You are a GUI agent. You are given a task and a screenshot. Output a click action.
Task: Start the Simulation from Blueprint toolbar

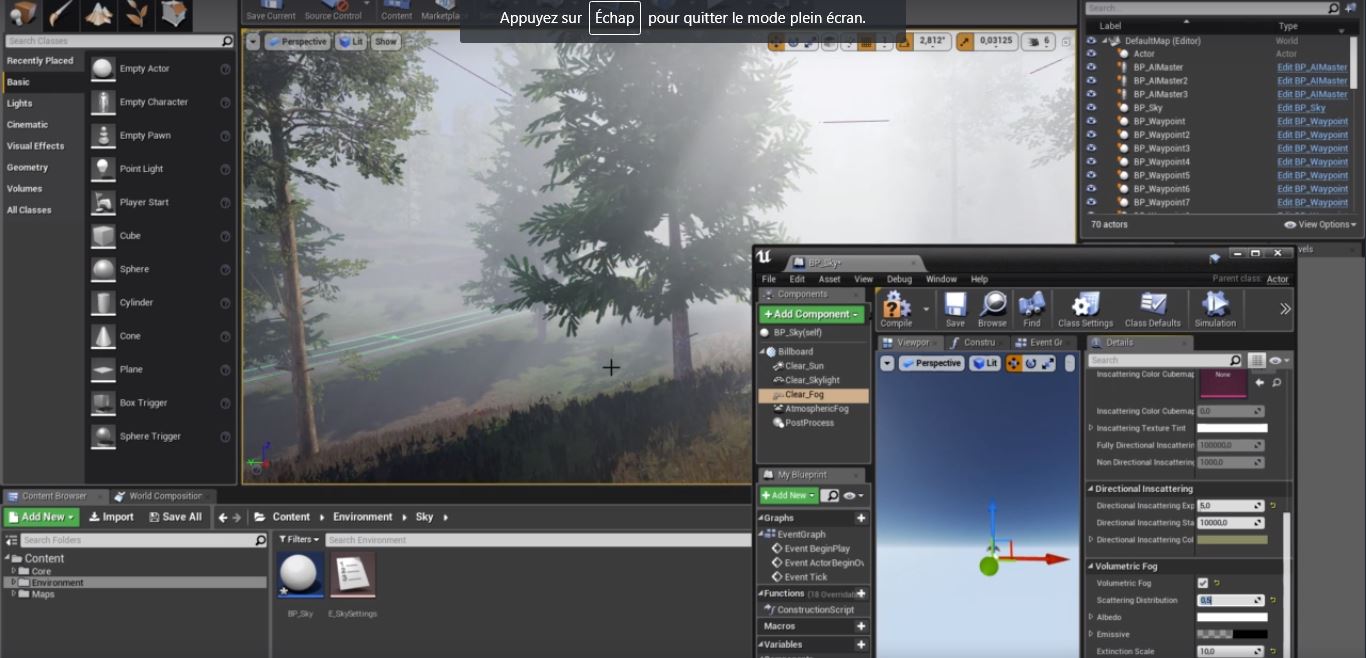[x=1215, y=309]
